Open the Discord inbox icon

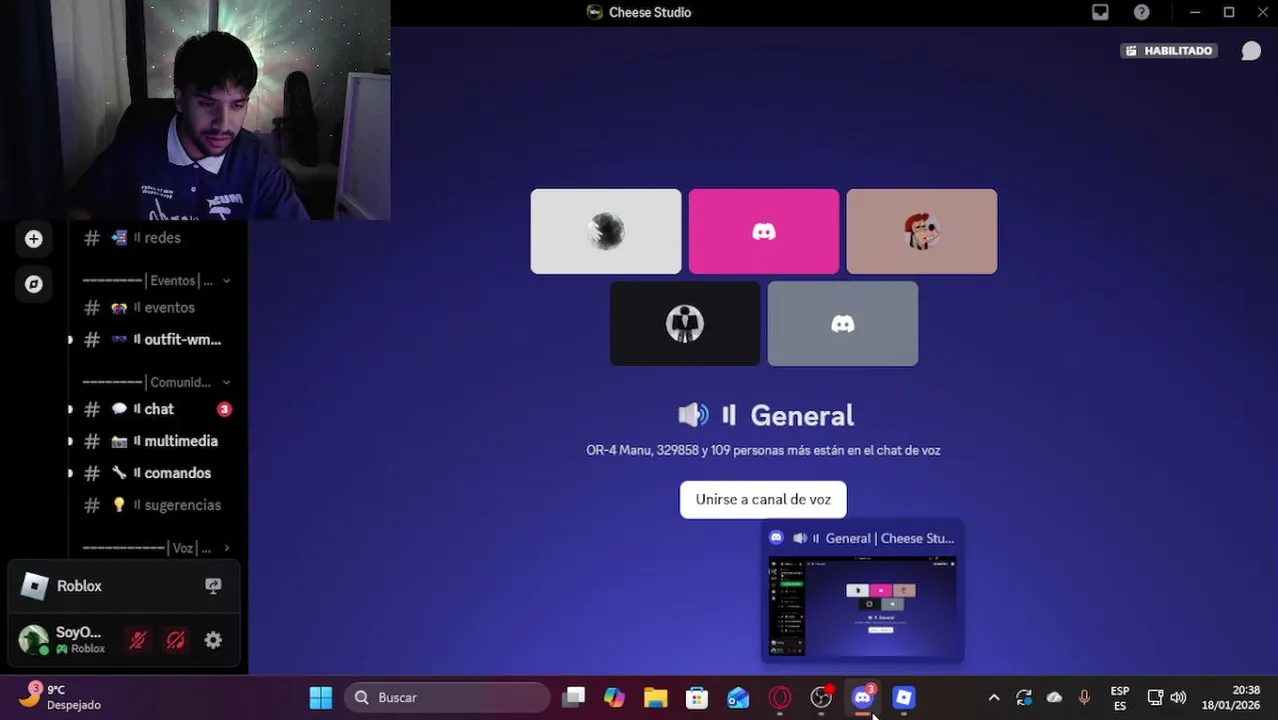pos(1100,12)
